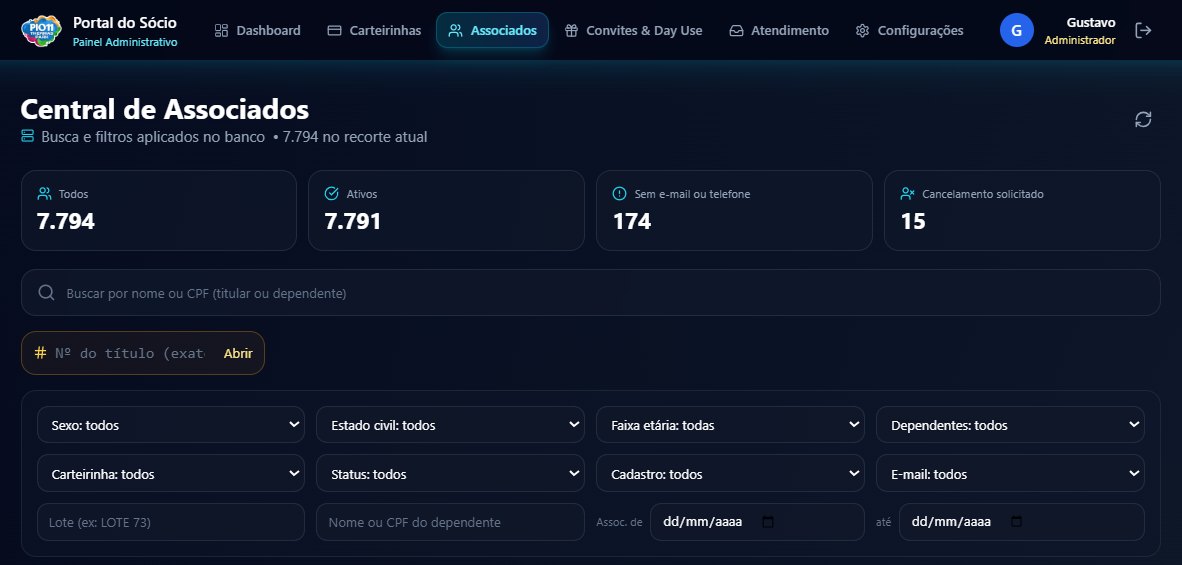The height and width of the screenshot is (565, 1182).
Task: Open Configurações from the navigation
Action: pyautogui.click(x=909, y=30)
